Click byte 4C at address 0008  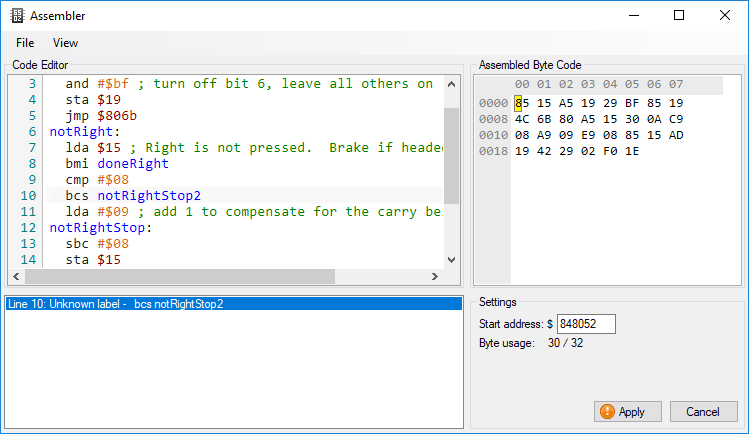pos(522,119)
